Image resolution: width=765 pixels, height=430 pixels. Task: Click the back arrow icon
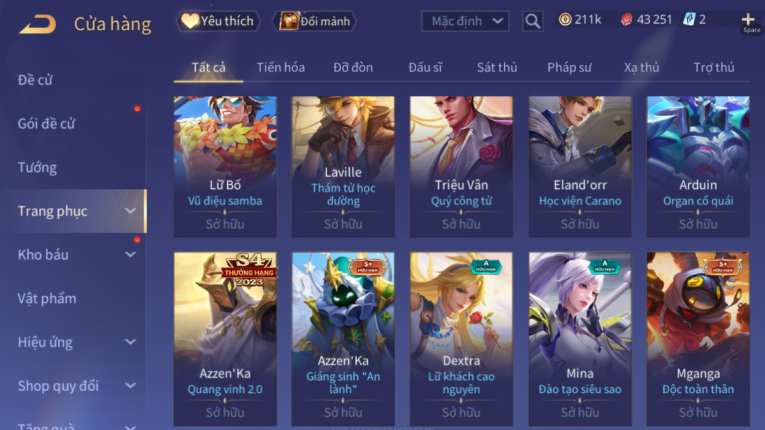(x=38, y=24)
